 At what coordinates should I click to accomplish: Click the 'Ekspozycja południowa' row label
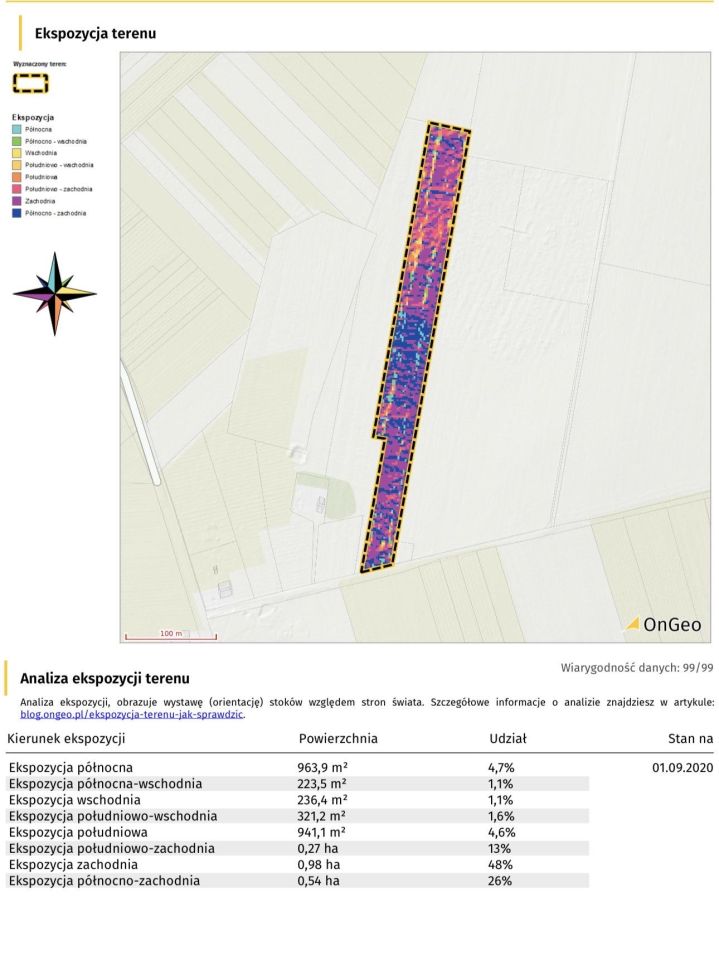78,833
